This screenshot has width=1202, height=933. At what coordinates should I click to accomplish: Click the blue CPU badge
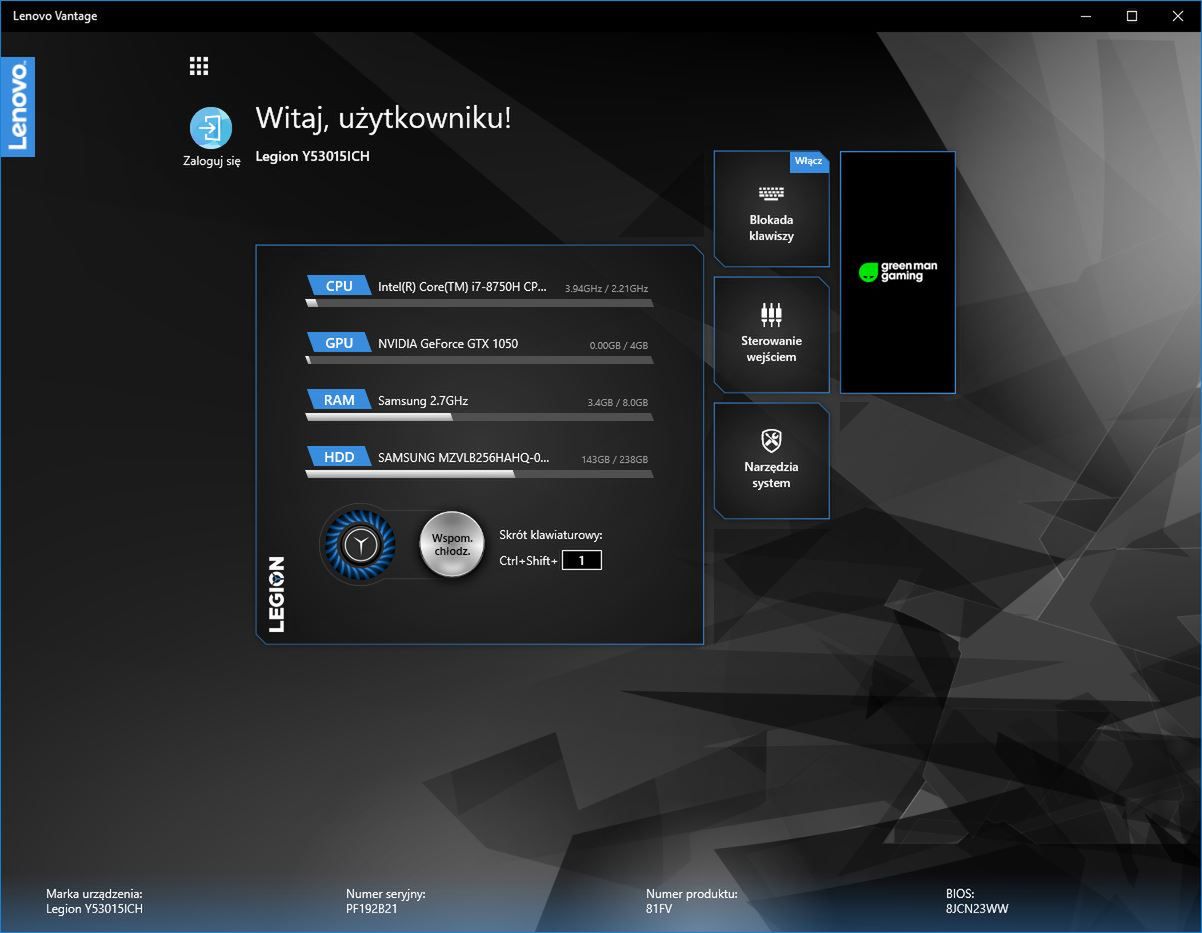pos(337,285)
